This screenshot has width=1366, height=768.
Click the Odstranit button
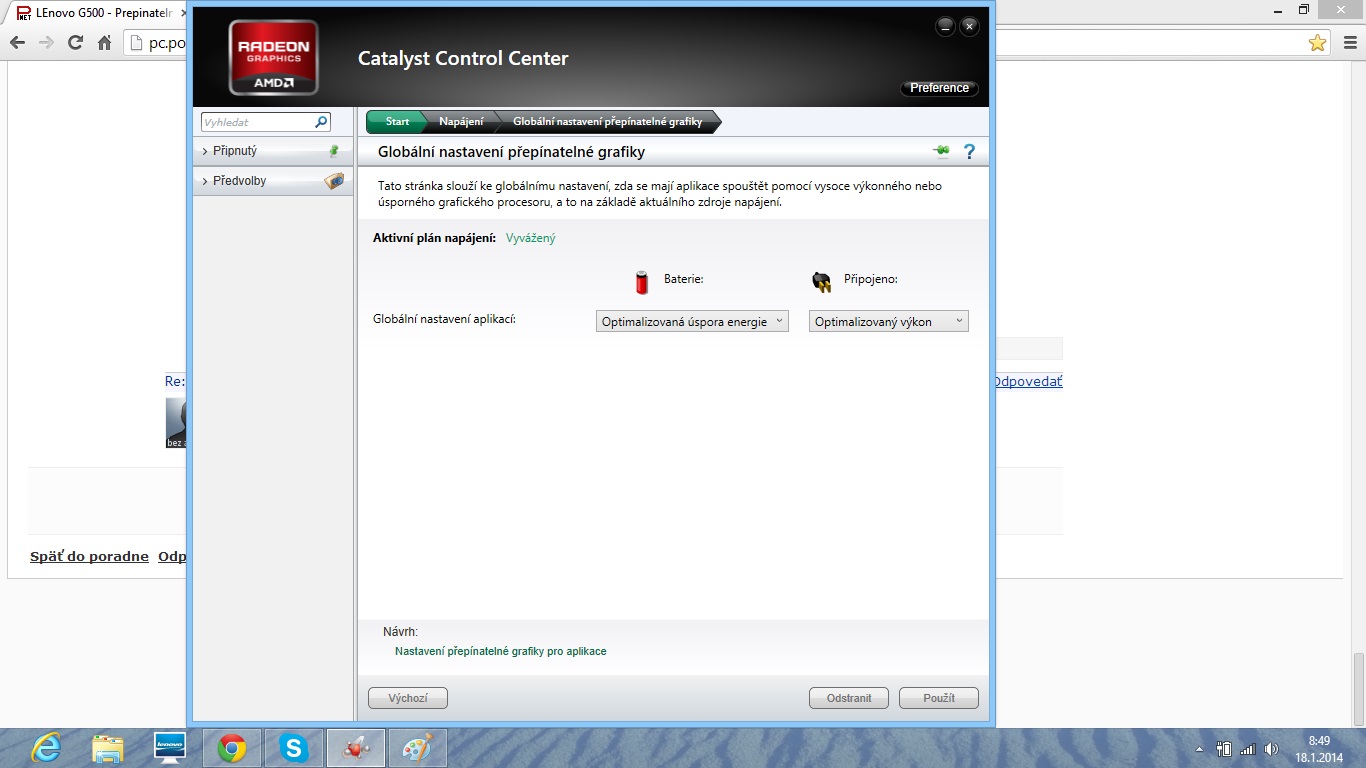tap(849, 698)
